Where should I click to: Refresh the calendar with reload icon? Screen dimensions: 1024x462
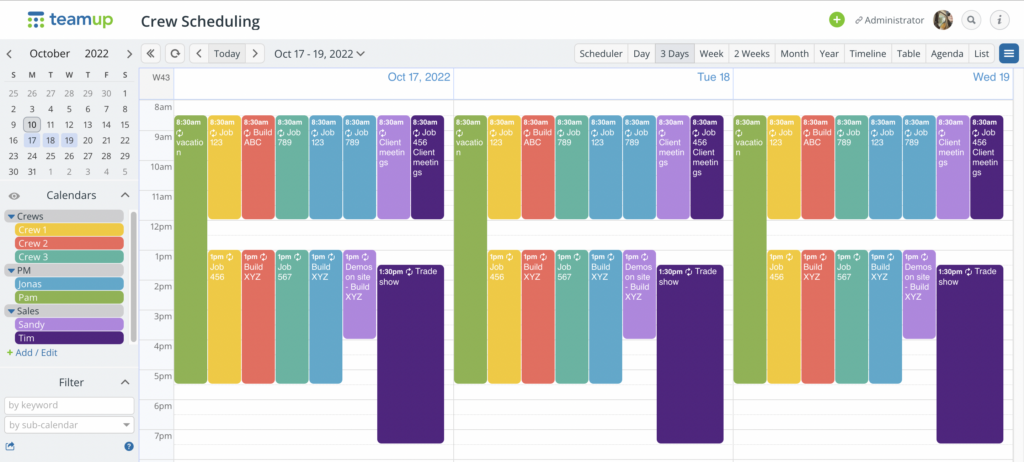tap(175, 54)
